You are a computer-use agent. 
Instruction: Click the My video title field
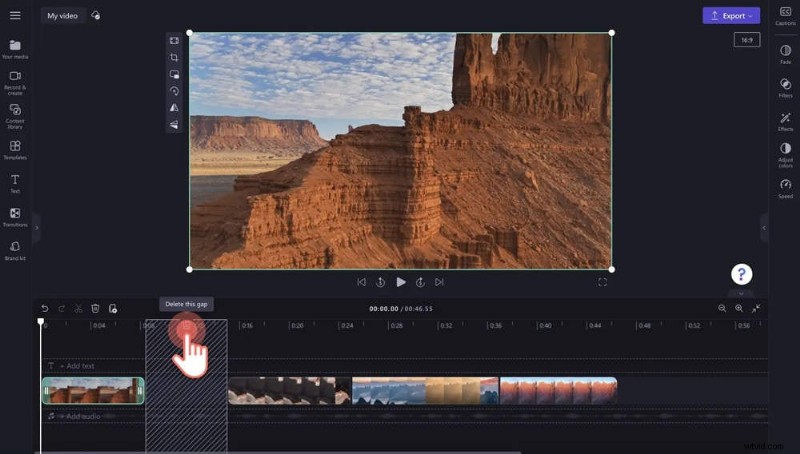pyautogui.click(x=63, y=16)
